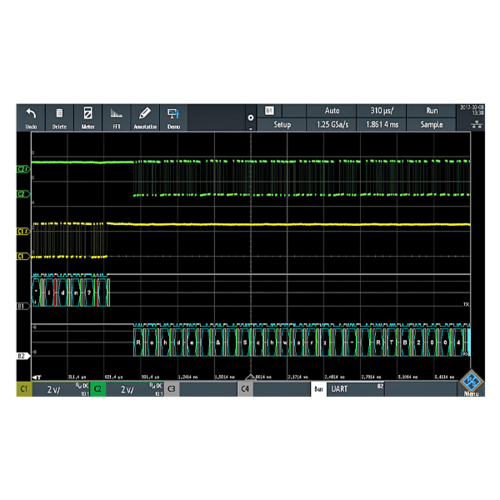This screenshot has height=500, width=500.
Task: Select the B1 trigger source label
Action: [269, 111]
